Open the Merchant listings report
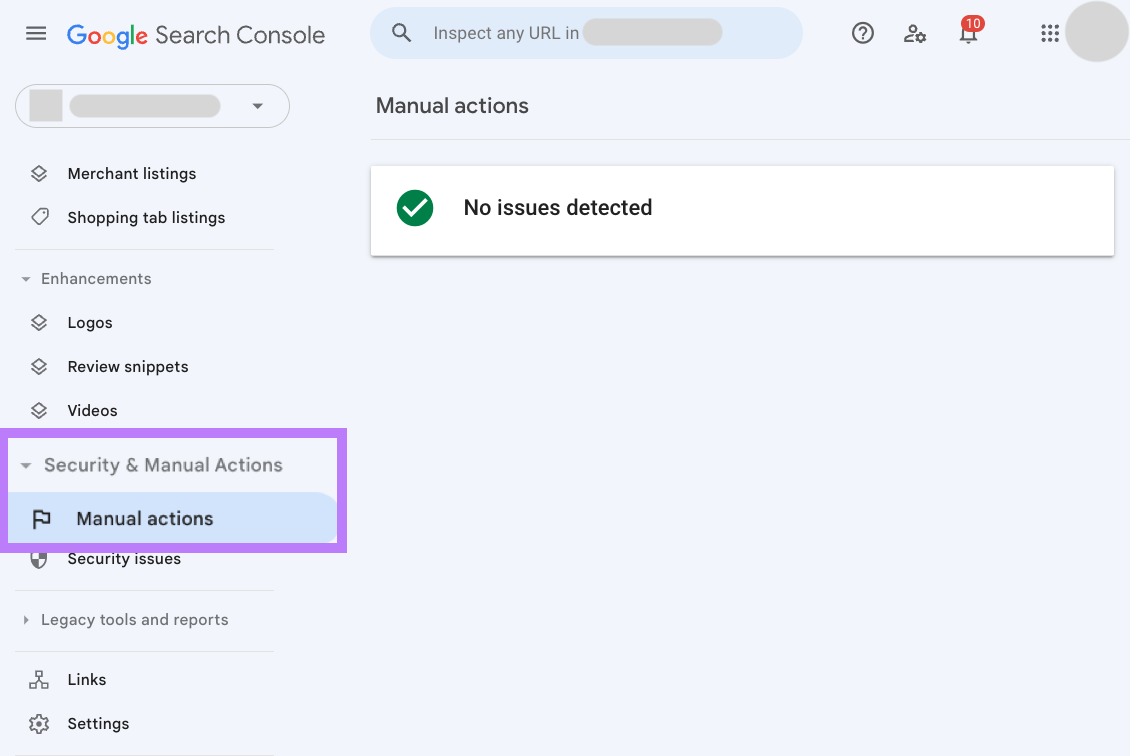Screen dimensions: 1130x756 [x=131, y=173]
